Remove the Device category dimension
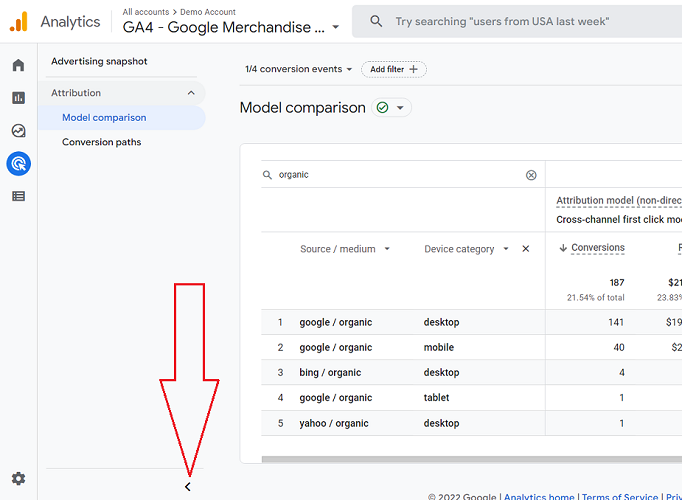The height and width of the screenshot is (500, 682). [x=525, y=249]
